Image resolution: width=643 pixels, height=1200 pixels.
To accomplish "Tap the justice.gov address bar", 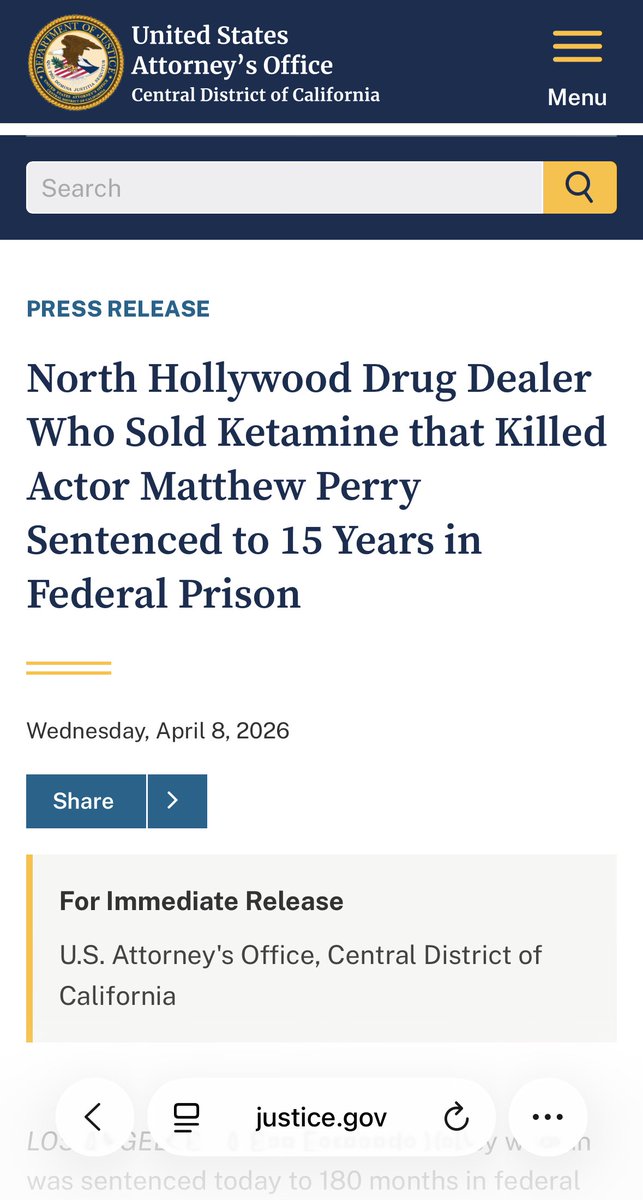I will pos(321,1117).
